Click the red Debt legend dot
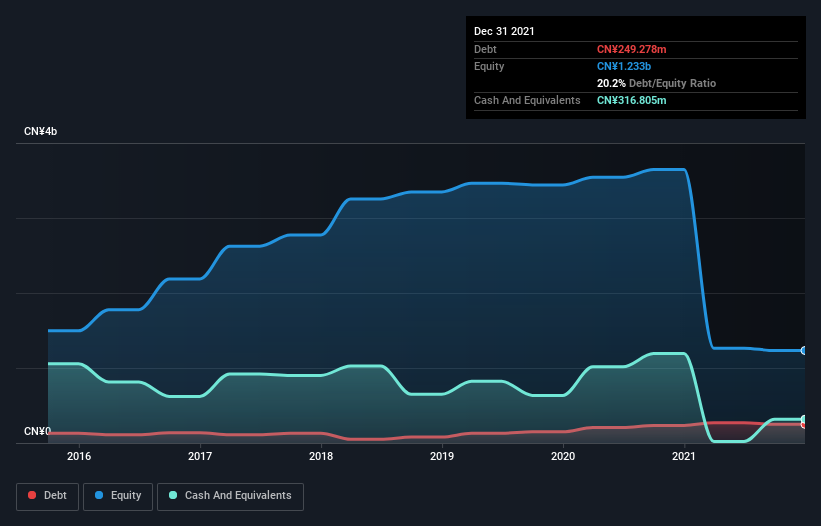The image size is (821, 526). (x=32, y=495)
